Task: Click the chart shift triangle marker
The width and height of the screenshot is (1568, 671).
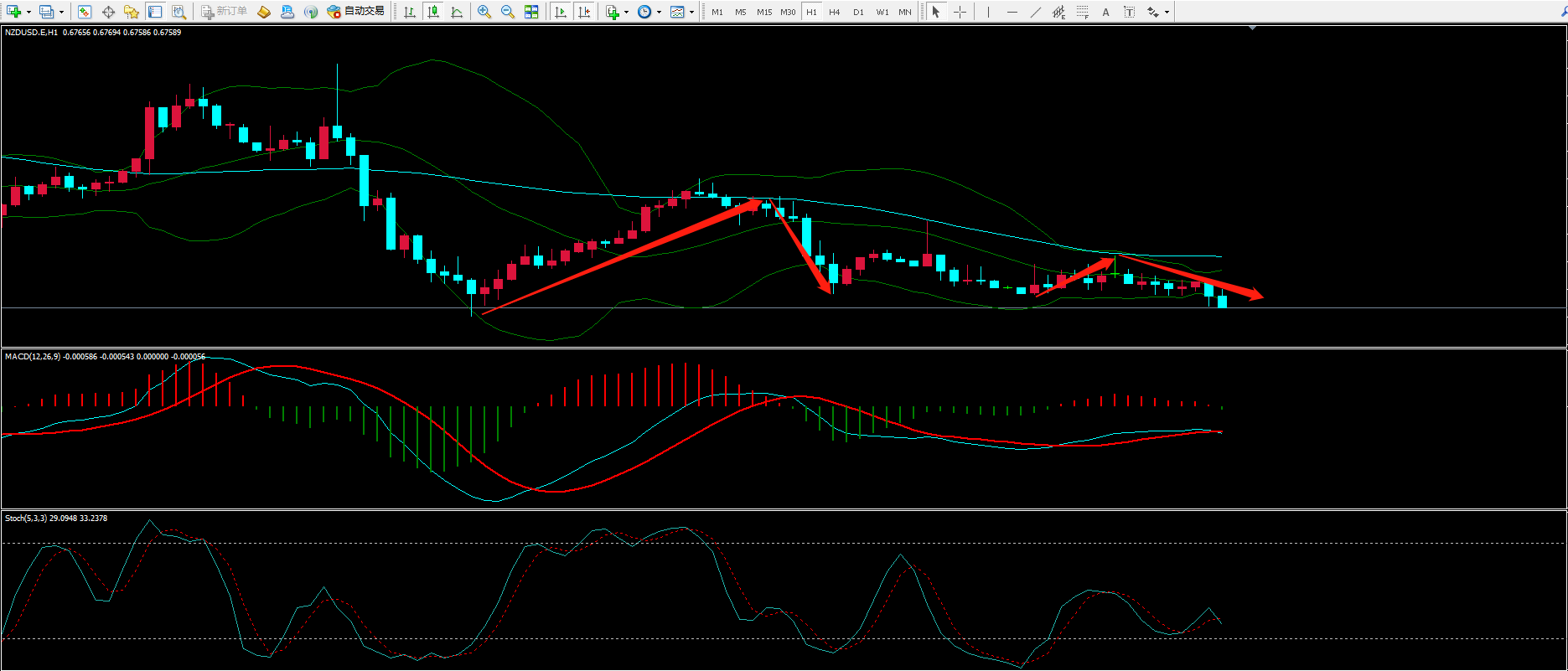Action: [x=1253, y=28]
